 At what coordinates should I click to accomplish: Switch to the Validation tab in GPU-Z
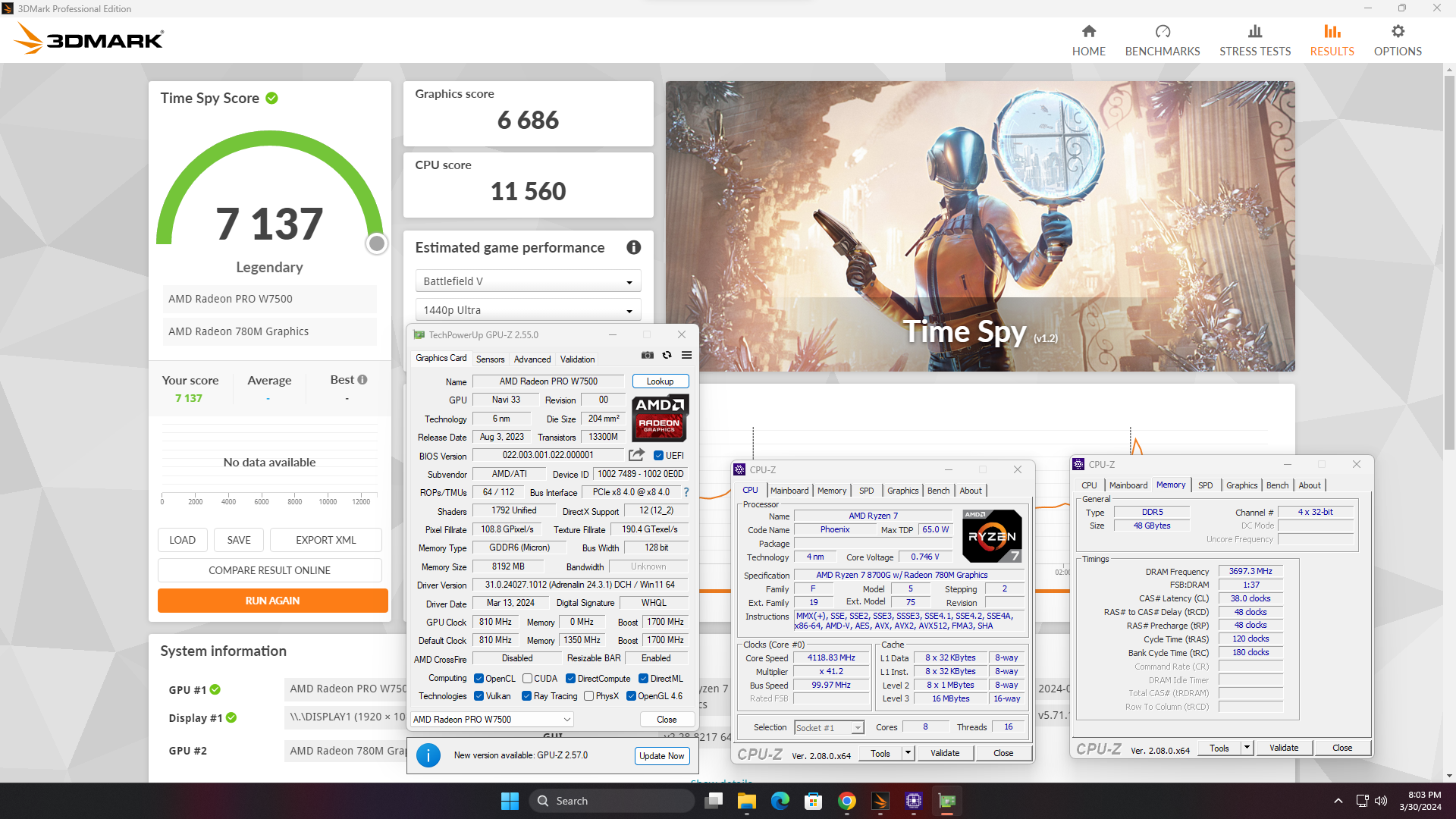click(577, 359)
